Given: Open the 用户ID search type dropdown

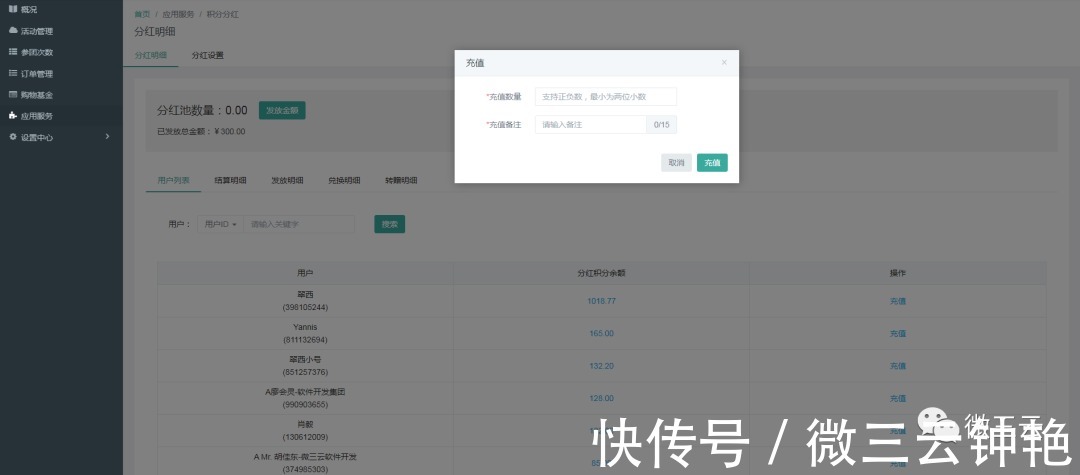Looking at the screenshot, I should [220, 224].
